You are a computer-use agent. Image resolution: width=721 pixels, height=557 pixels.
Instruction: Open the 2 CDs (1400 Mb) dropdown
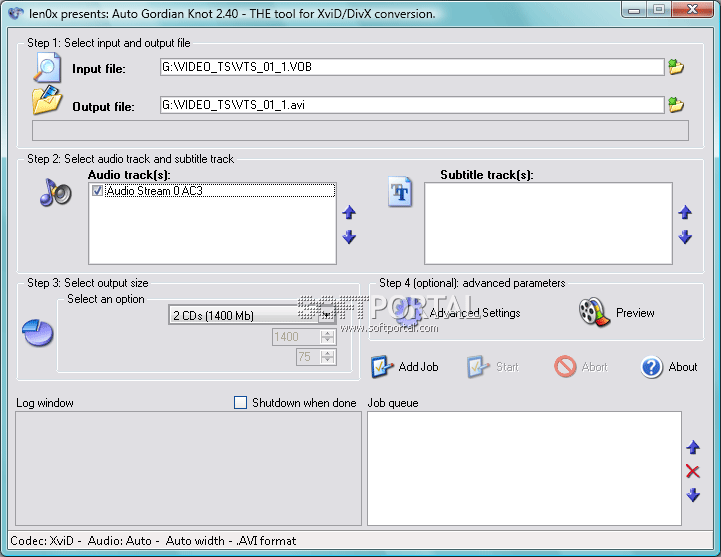(x=326, y=315)
